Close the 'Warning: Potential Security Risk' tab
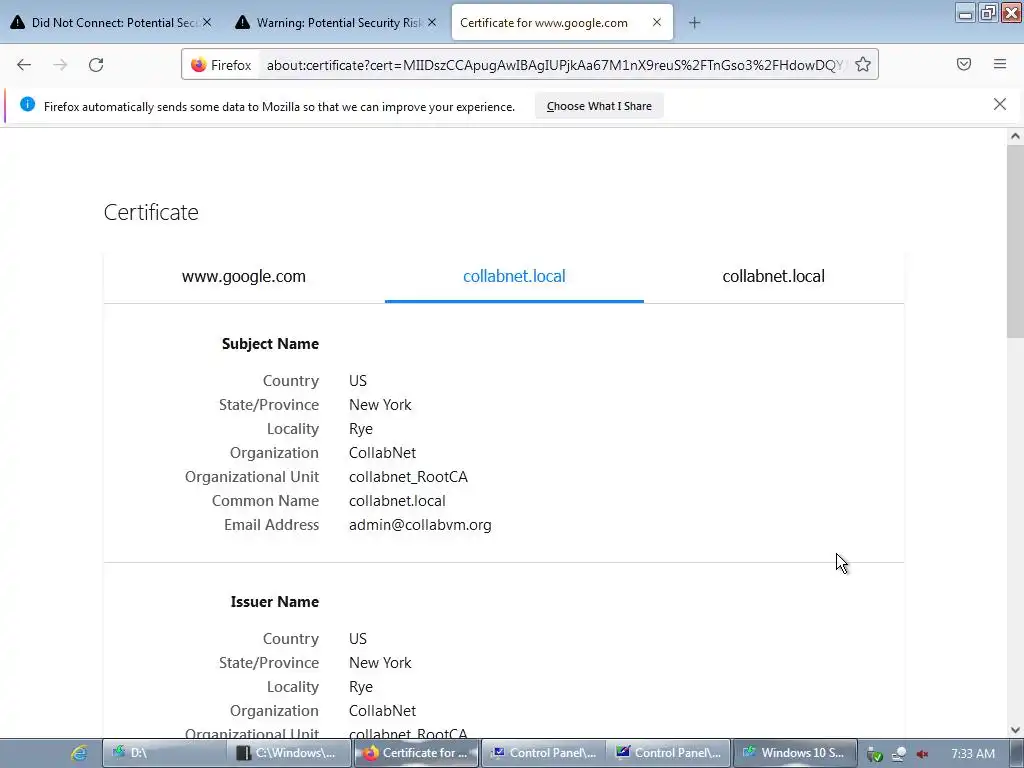Image resolution: width=1024 pixels, height=768 pixels. [x=432, y=22]
